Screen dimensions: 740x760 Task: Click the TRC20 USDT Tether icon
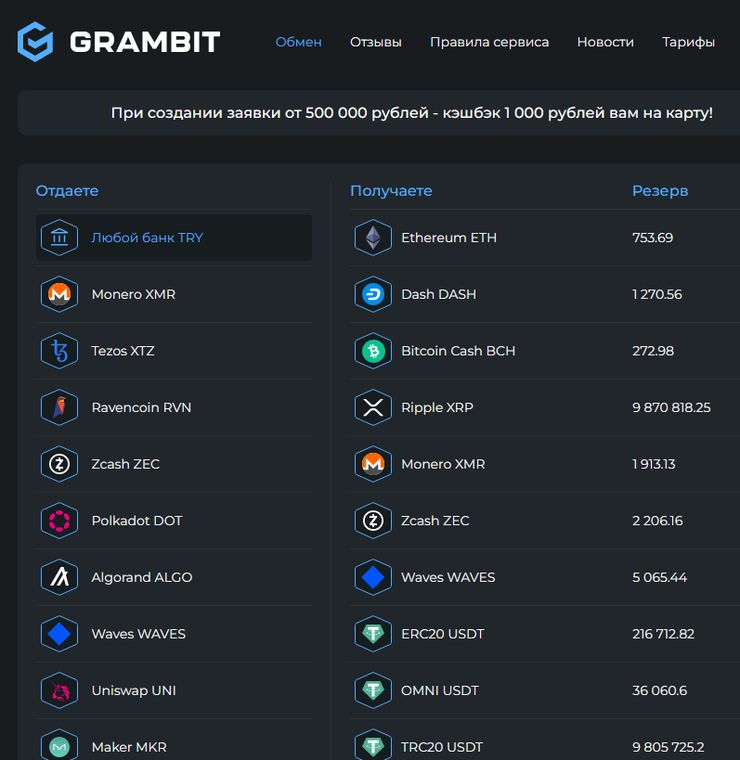click(373, 746)
